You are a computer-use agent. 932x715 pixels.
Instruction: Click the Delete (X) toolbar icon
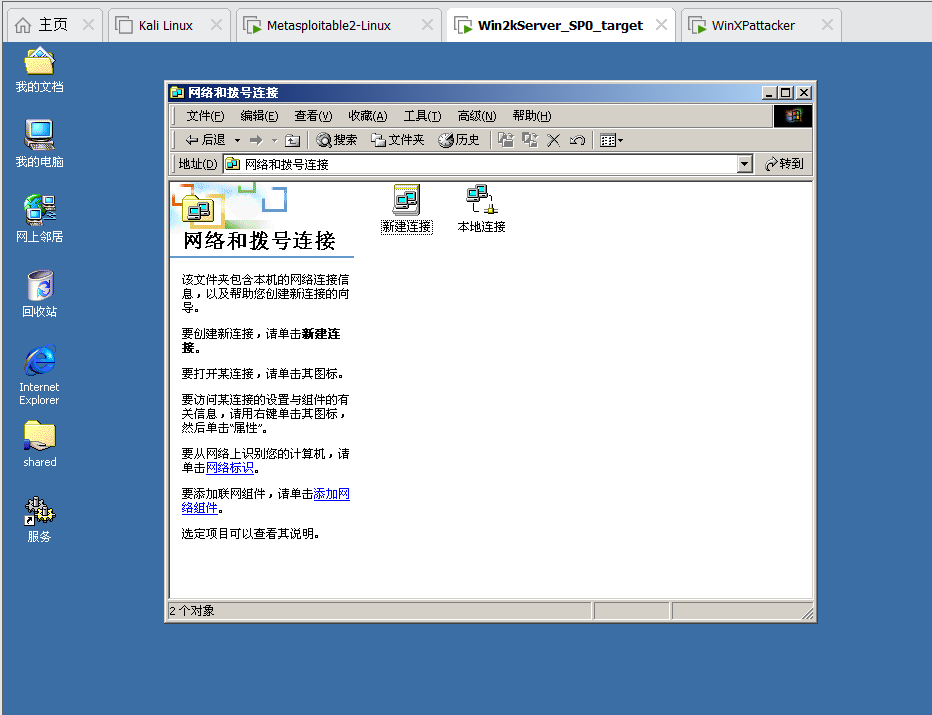click(553, 140)
